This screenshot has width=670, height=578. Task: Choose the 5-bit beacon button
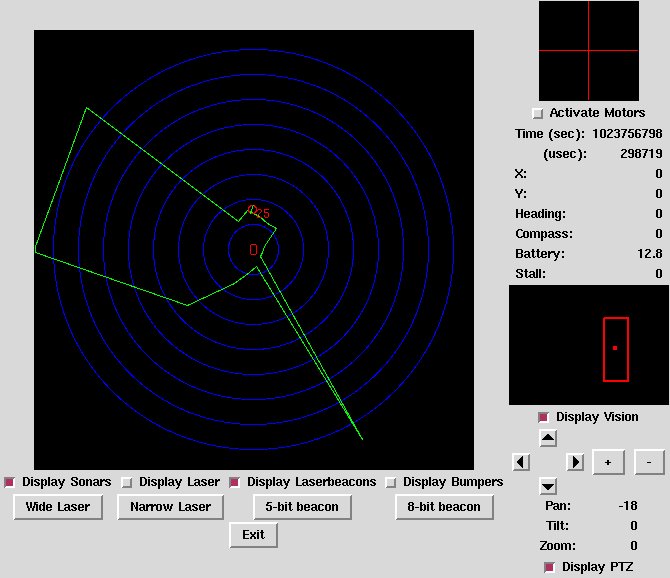point(304,507)
